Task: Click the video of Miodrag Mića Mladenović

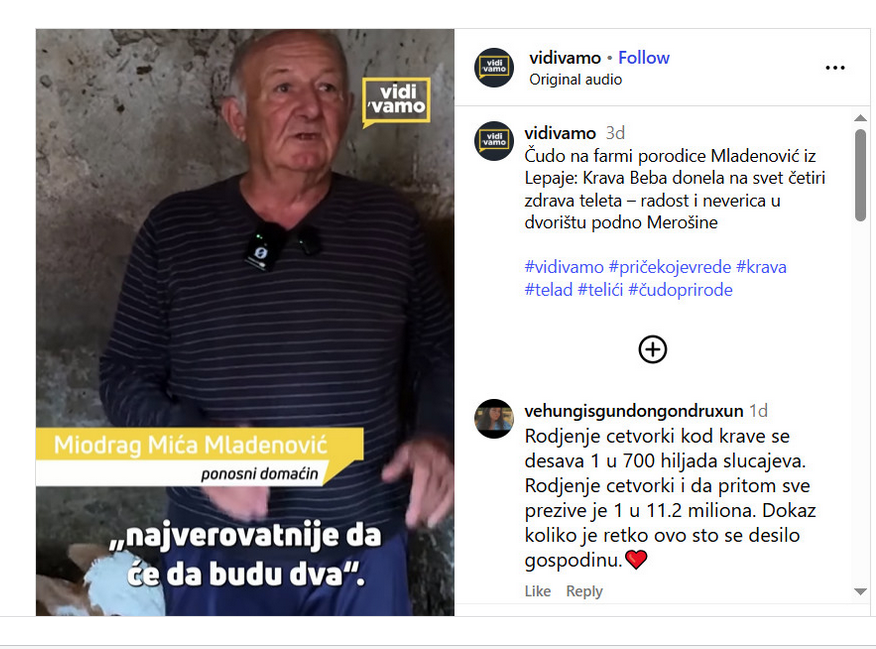Action: point(245,322)
